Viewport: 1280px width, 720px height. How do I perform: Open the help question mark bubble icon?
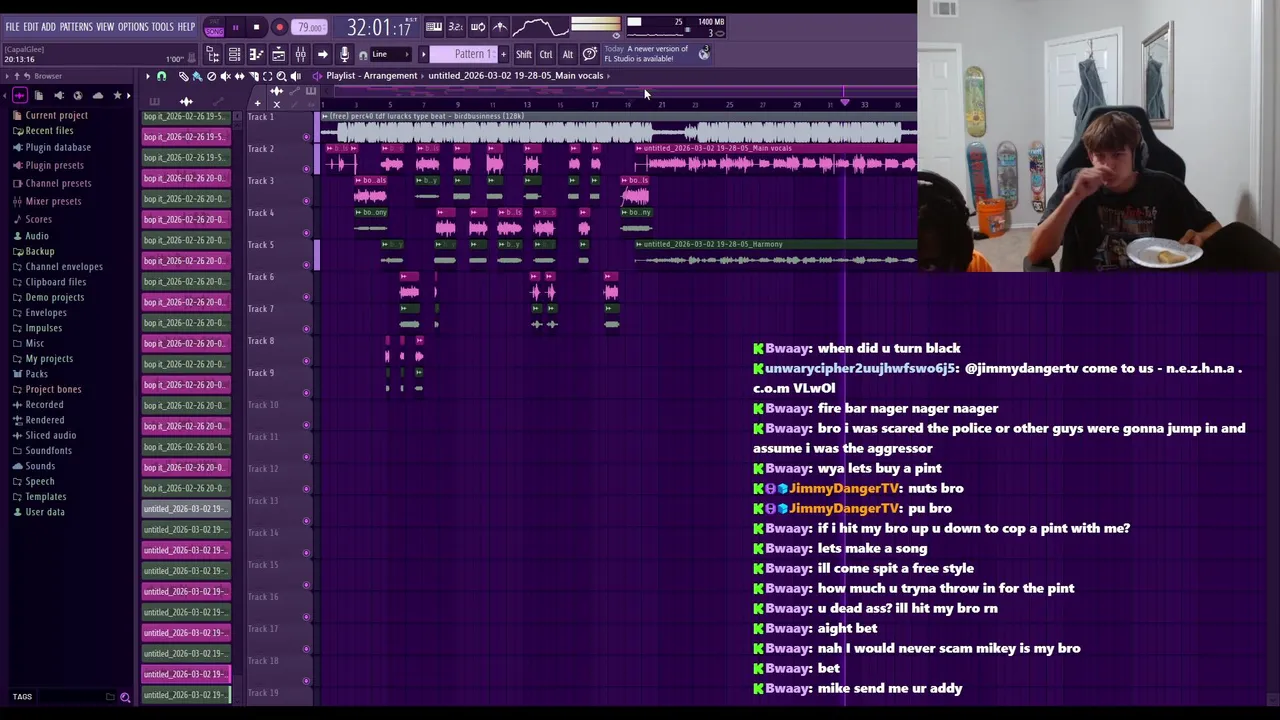click(x=590, y=54)
